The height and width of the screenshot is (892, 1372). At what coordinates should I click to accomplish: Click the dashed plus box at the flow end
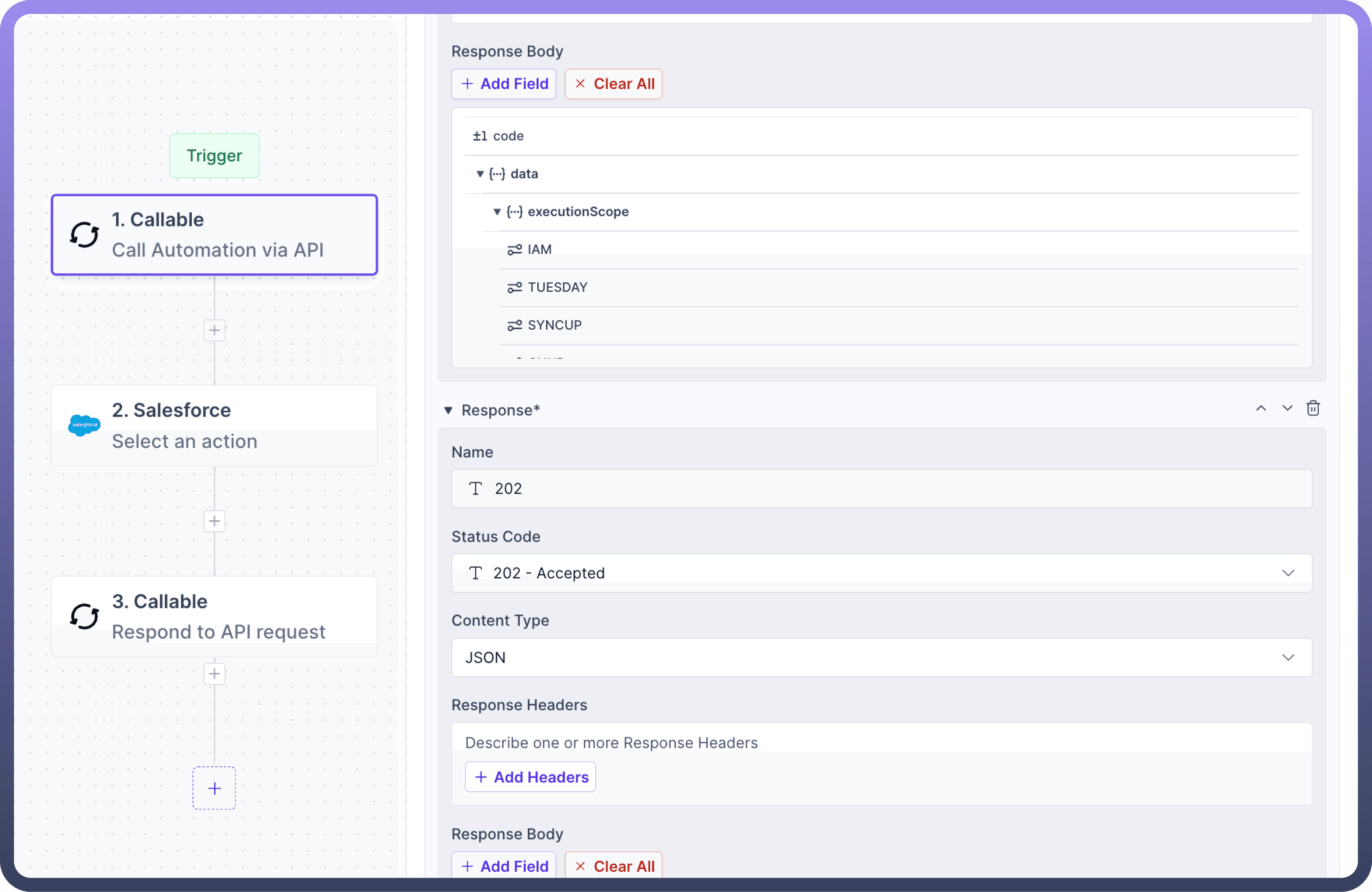tap(215, 788)
